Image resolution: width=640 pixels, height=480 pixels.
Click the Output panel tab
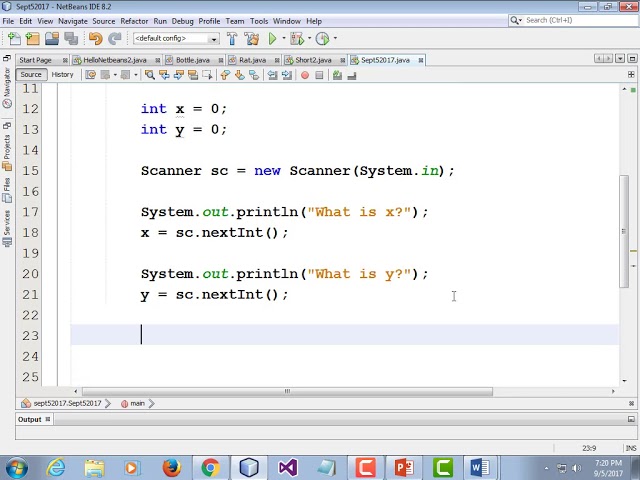click(33, 420)
